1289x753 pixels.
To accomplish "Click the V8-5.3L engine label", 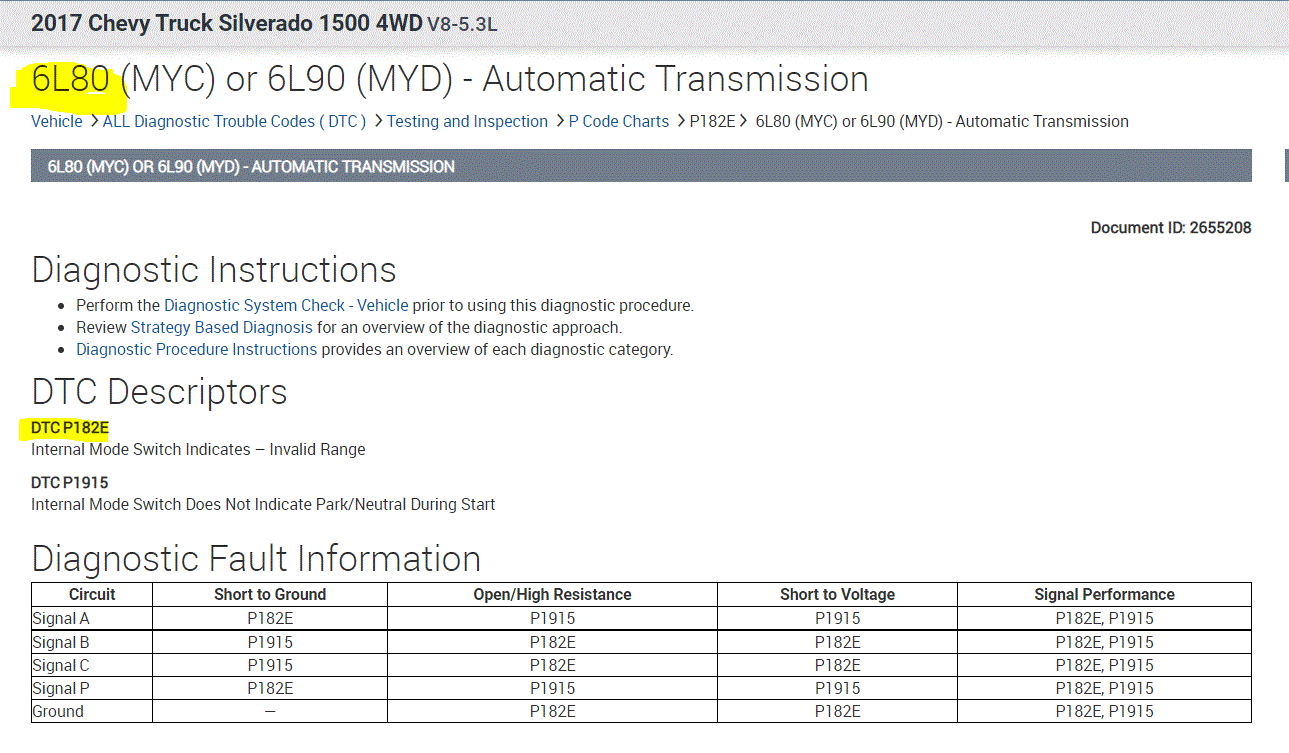I will click(462, 24).
